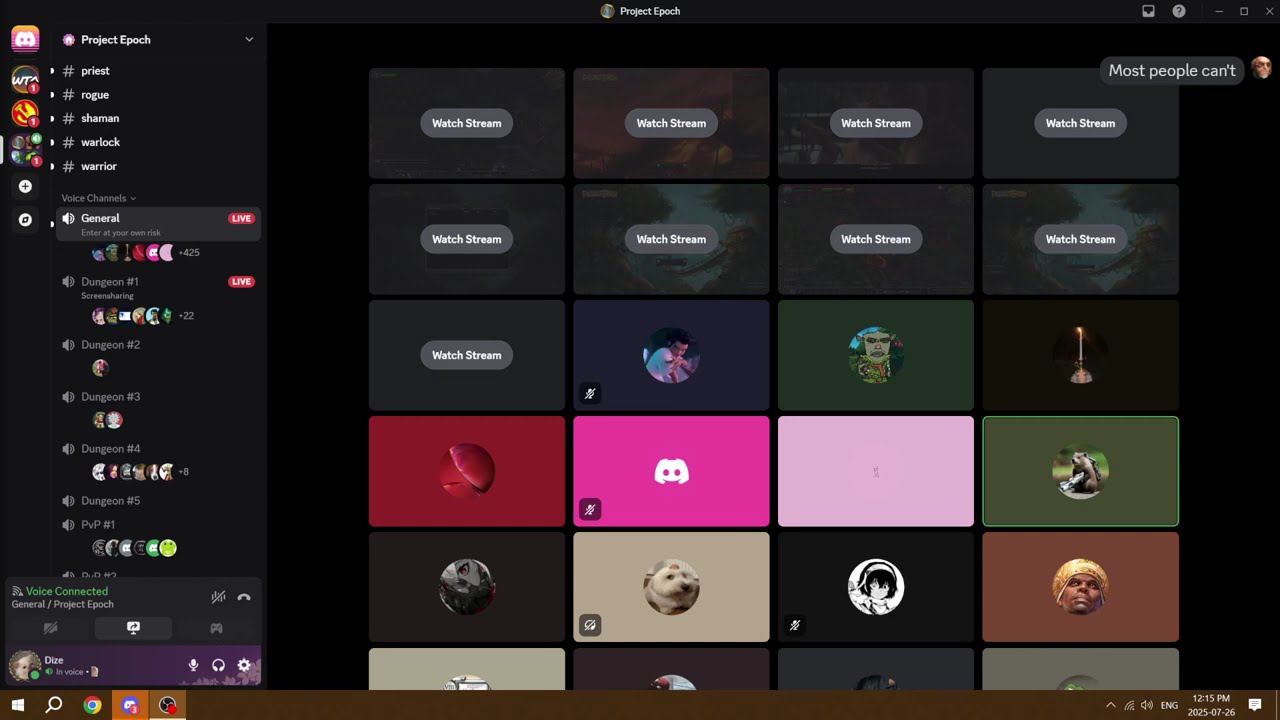The height and width of the screenshot is (720, 1280).
Task: Click the +22 overflow under Dungeon #1
Action: [186, 316]
